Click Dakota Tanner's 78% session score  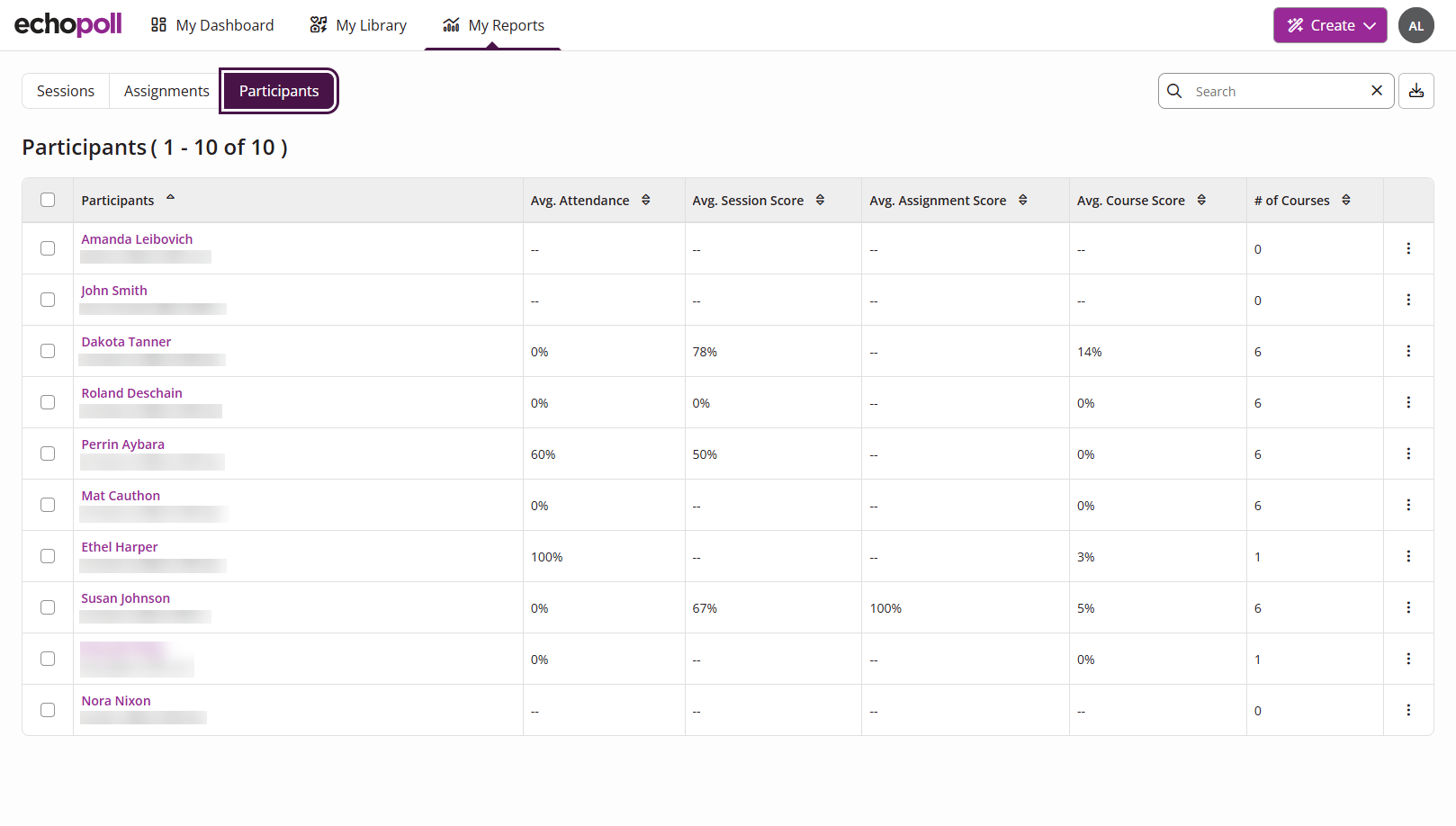click(x=705, y=352)
